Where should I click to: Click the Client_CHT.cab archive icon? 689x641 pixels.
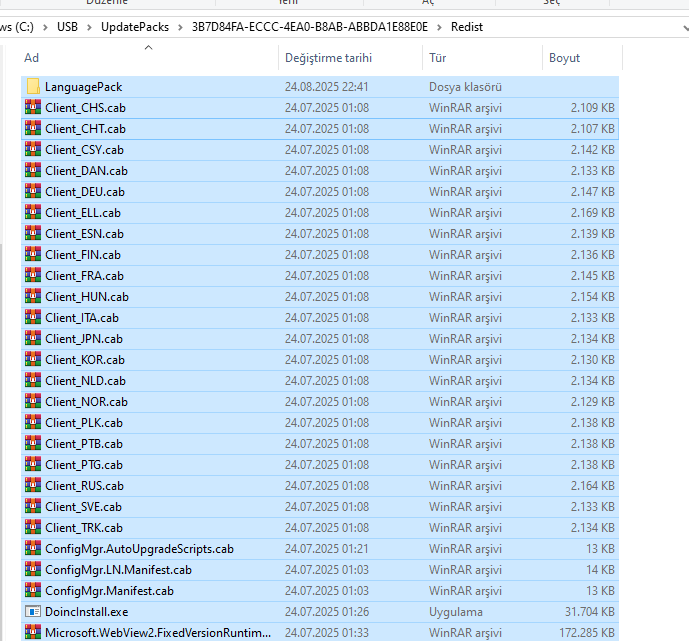point(33,128)
